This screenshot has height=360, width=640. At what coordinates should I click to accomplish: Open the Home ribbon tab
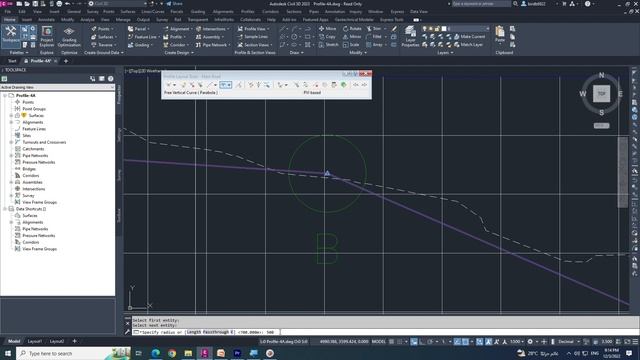(9, 19)
